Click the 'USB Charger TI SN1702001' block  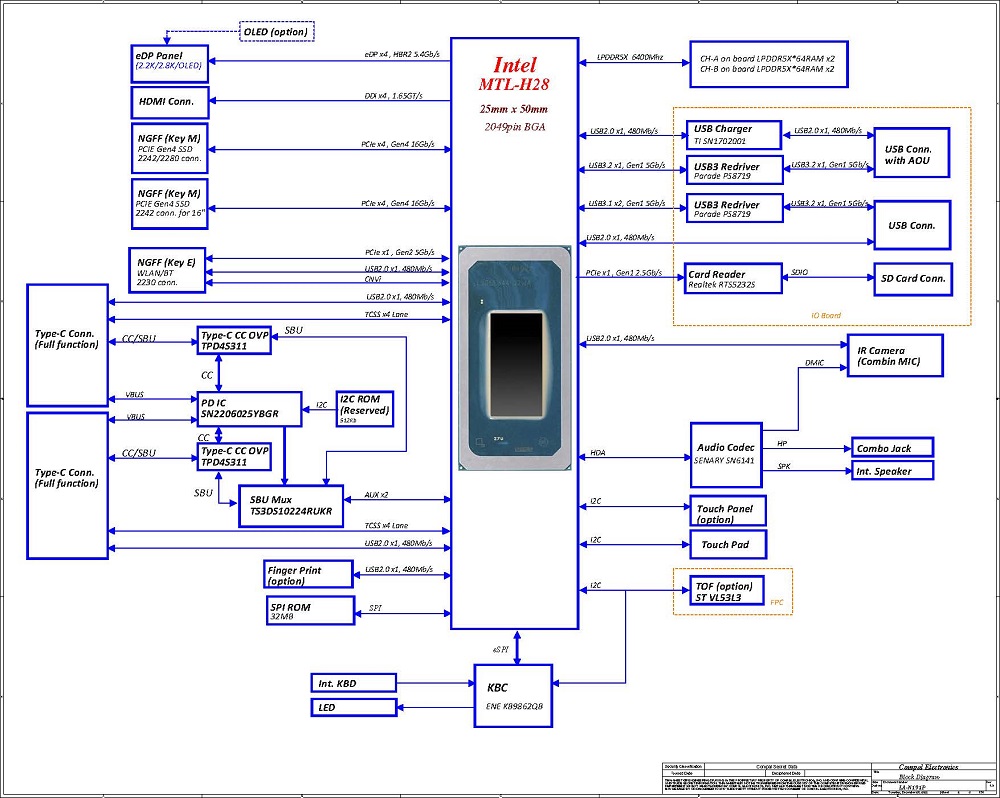(x=734, y=135)
